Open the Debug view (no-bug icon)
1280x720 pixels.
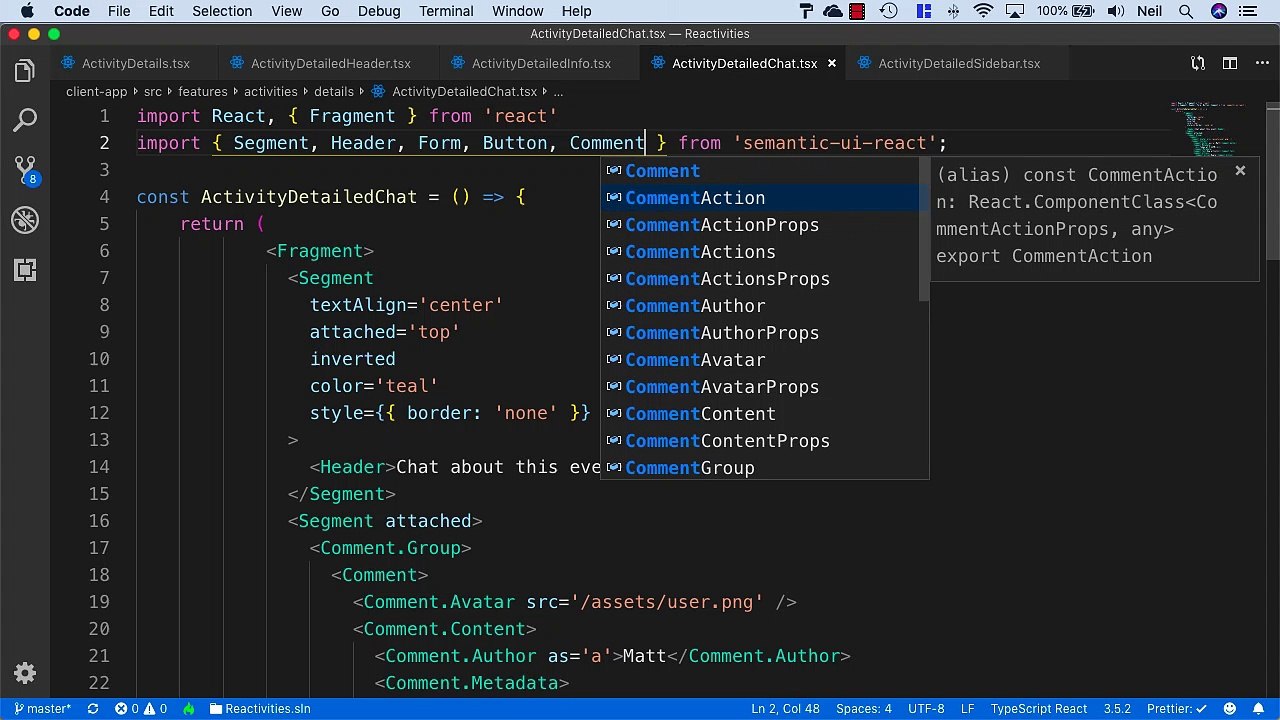tap(25, 220)
